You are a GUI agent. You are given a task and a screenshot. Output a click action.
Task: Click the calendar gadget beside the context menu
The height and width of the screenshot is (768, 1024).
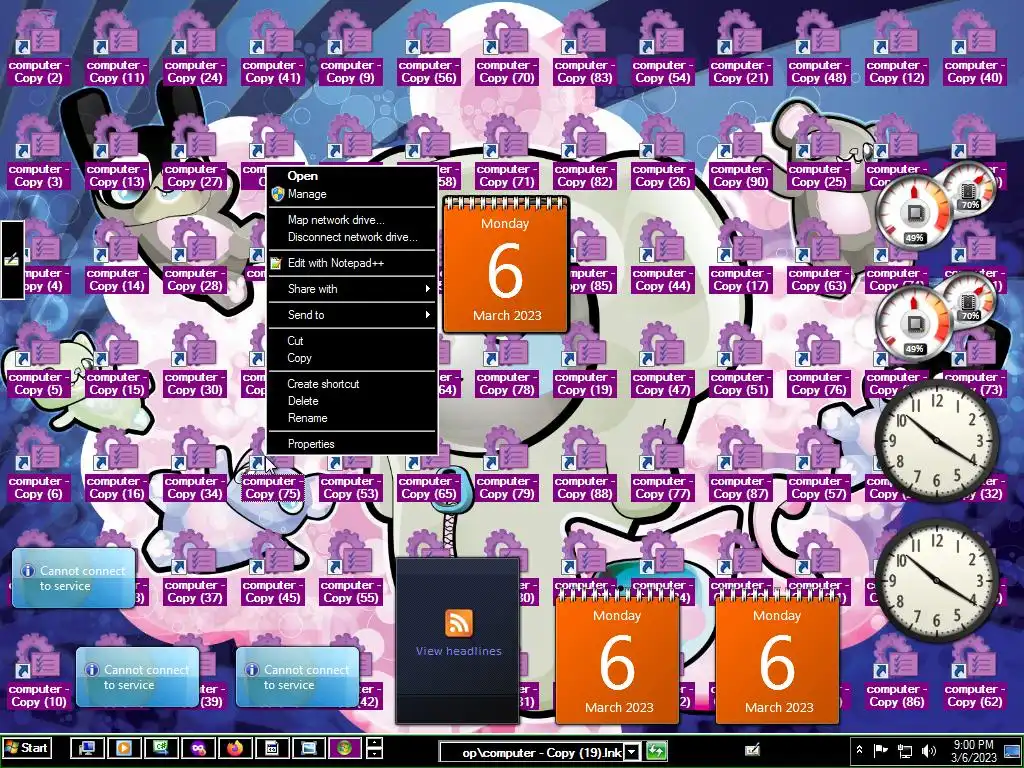pos(505,264)
